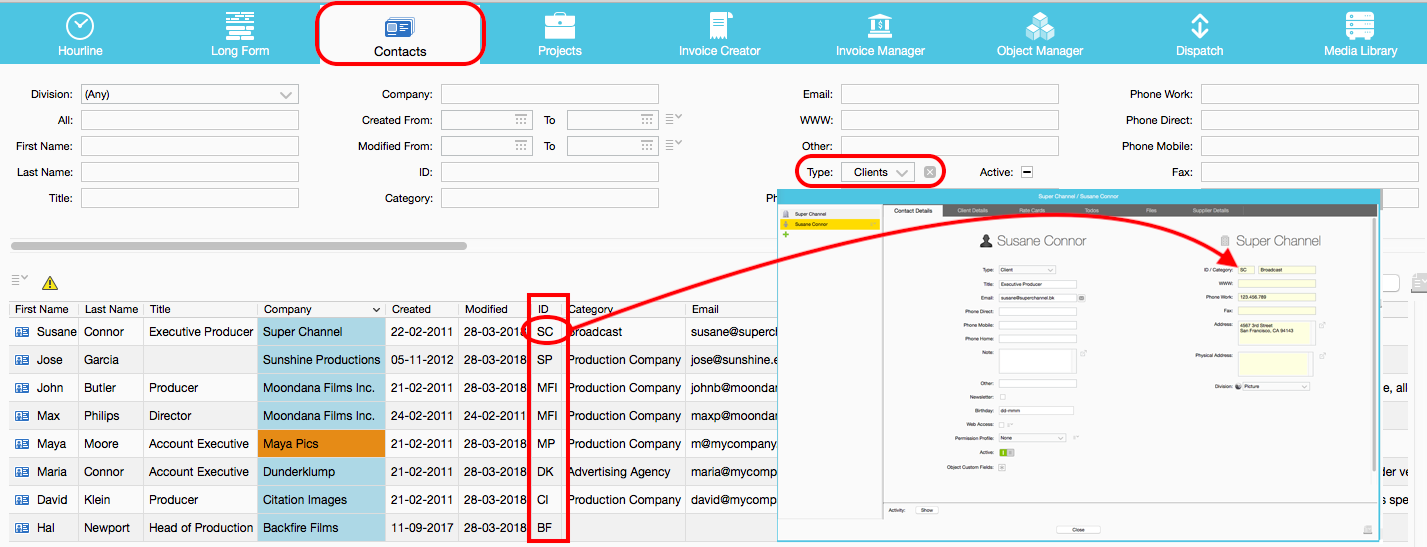
Task: Click contact card icon for John Butler
Action: pyautogui.click(x=22, y=388)
